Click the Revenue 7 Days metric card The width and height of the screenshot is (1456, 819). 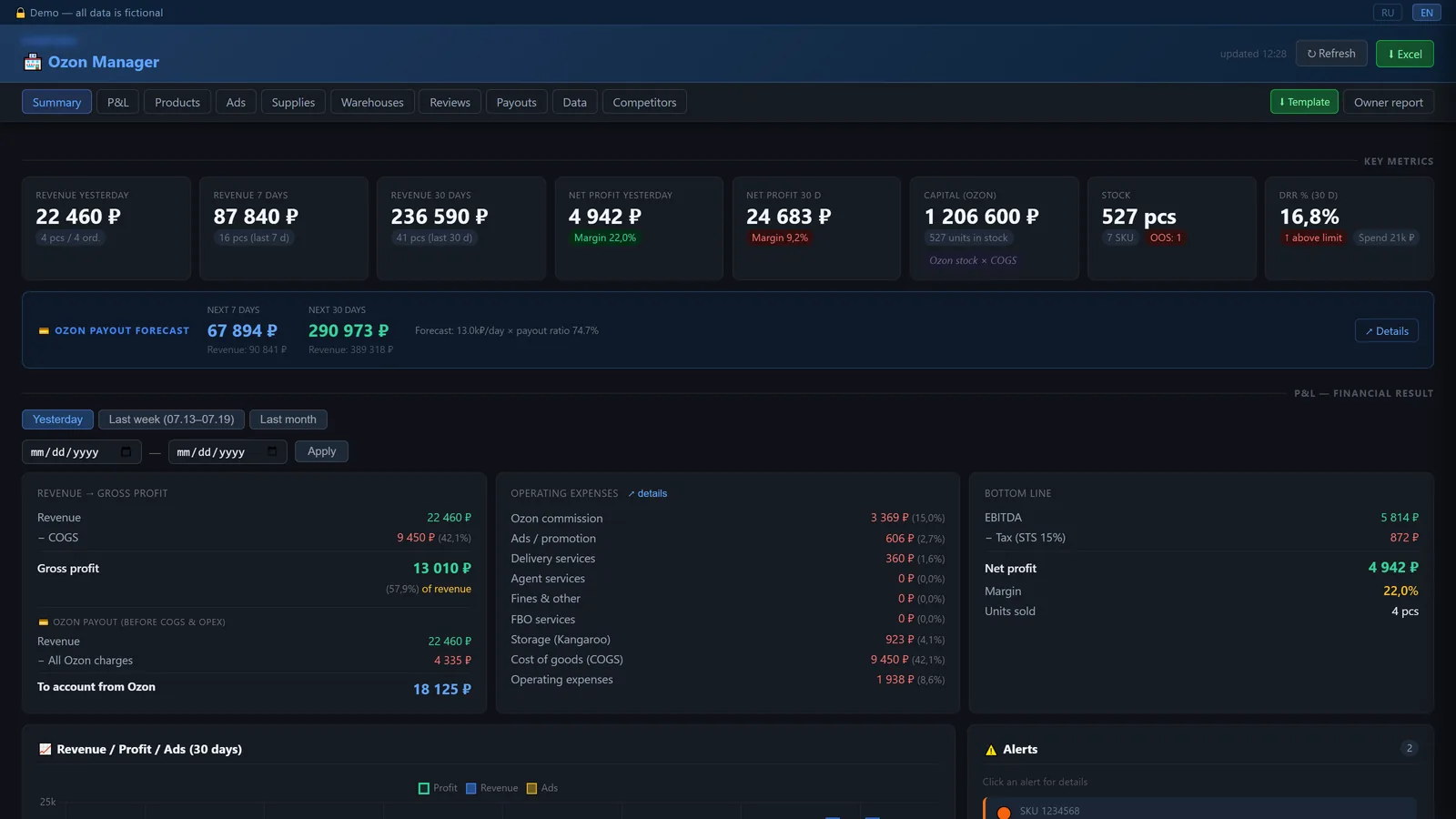pos(284,227)
